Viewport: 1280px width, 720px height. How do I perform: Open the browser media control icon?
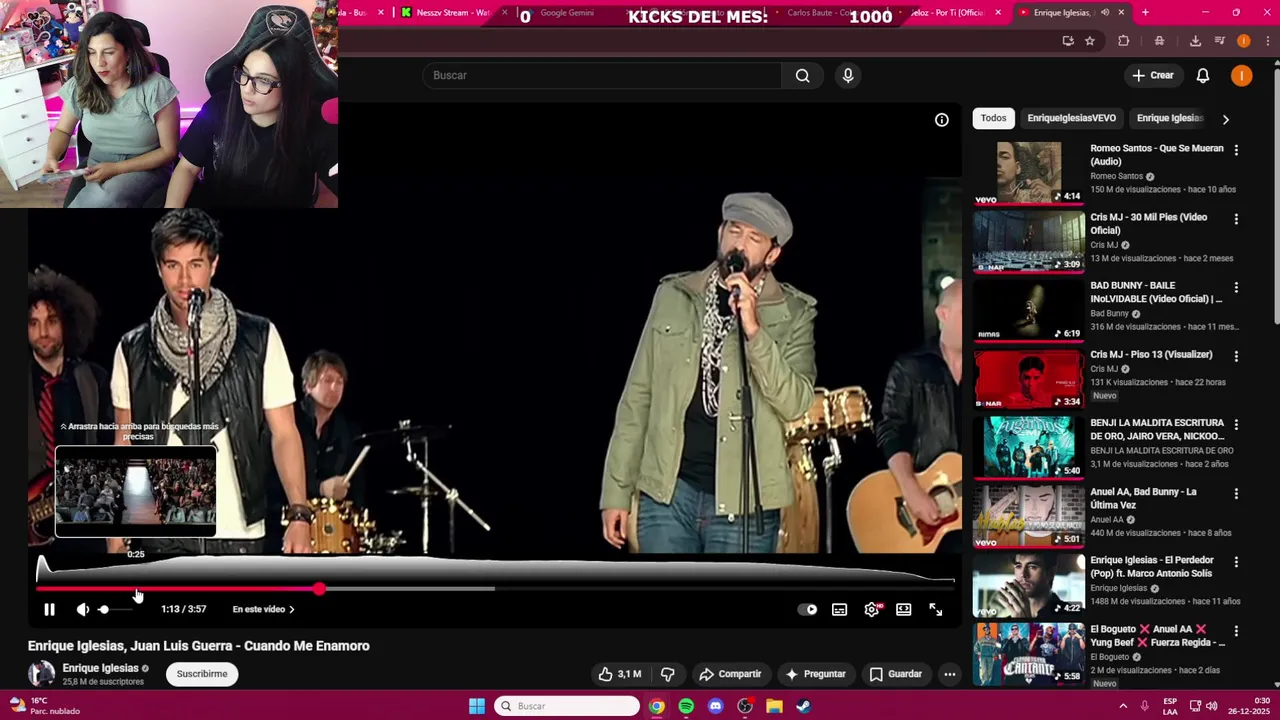pos(1219,41)
